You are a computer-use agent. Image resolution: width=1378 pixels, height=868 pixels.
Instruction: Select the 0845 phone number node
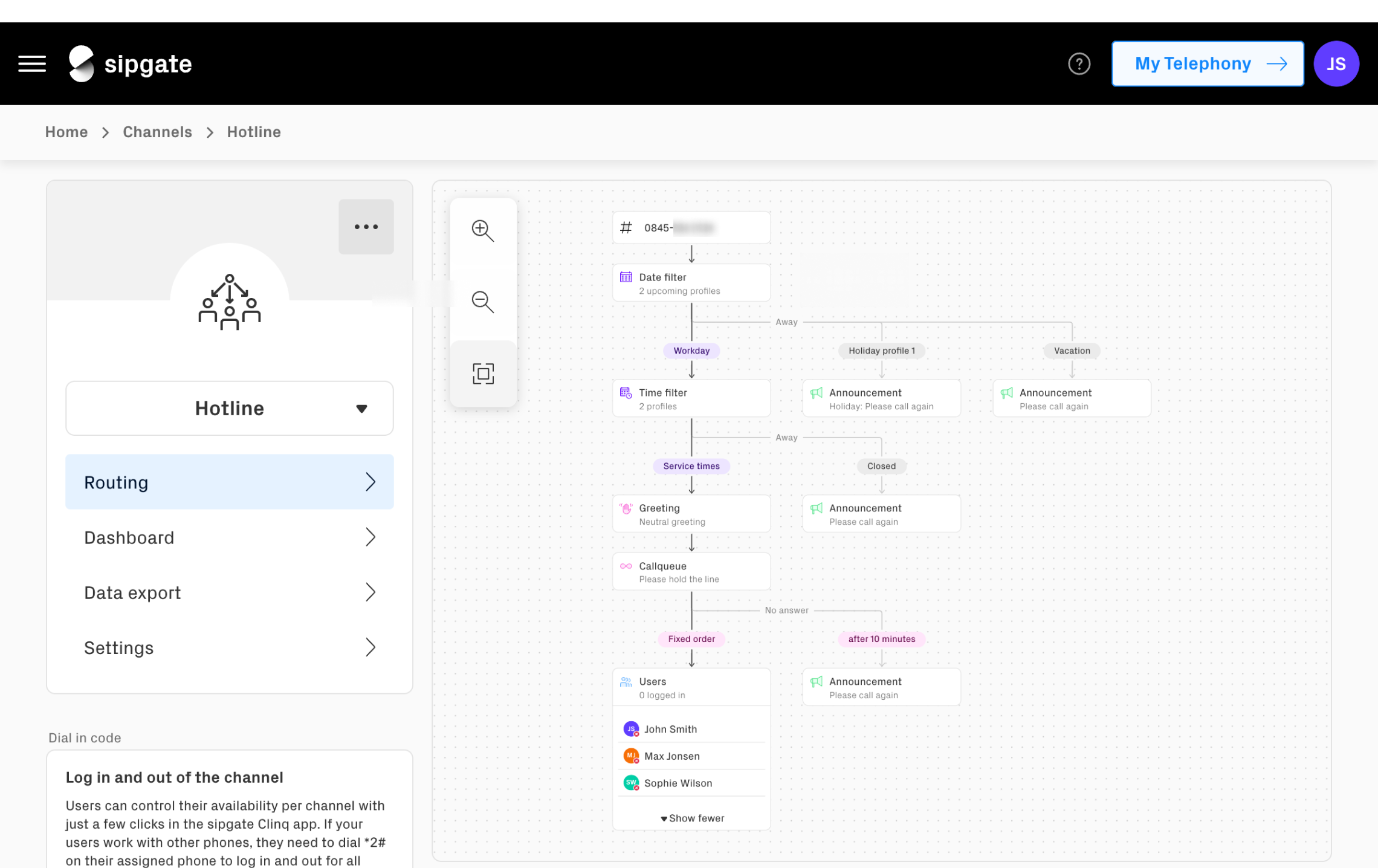[691, 228]
